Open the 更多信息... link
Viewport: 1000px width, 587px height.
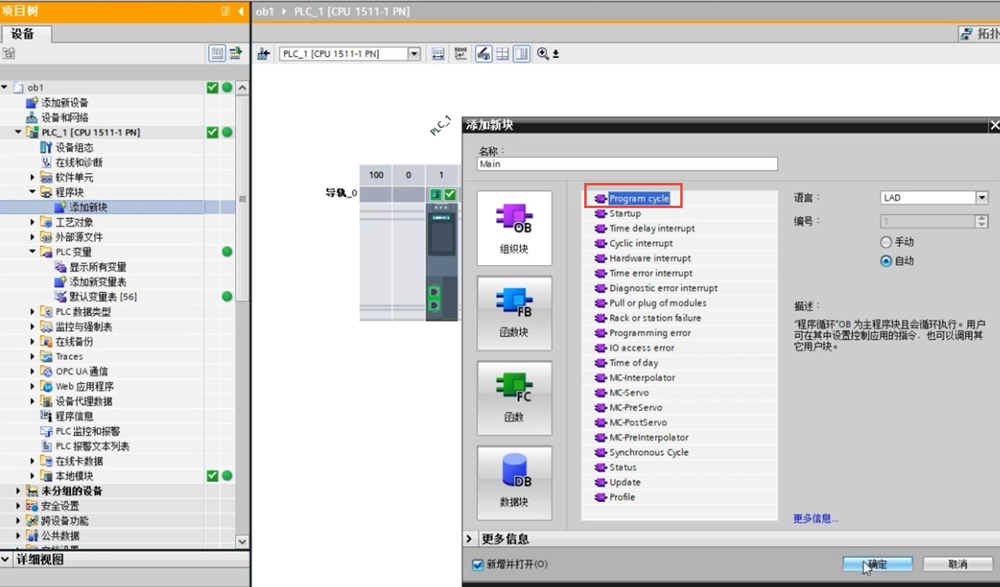(815, 519)
